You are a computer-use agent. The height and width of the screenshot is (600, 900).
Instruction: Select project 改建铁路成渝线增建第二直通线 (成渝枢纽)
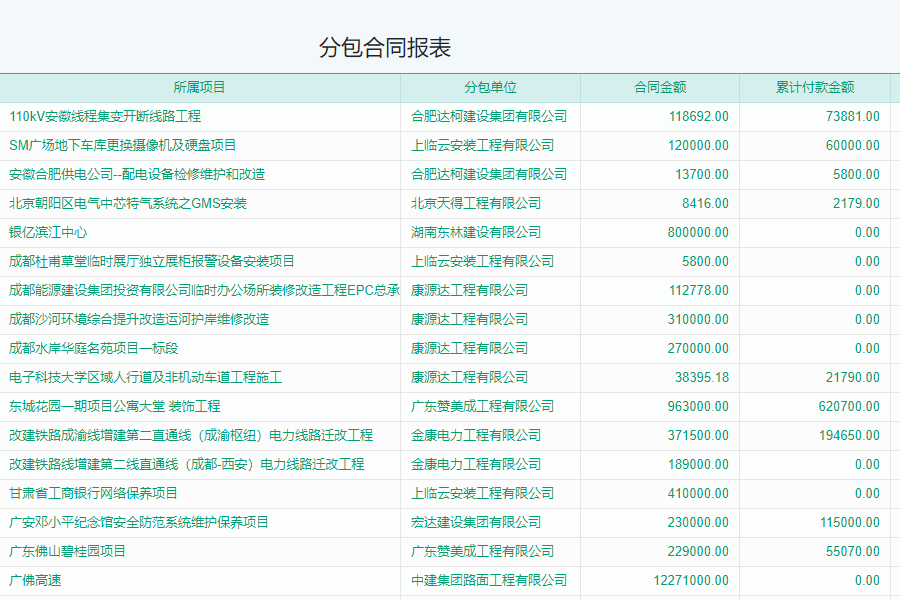[x=191, y=435]
